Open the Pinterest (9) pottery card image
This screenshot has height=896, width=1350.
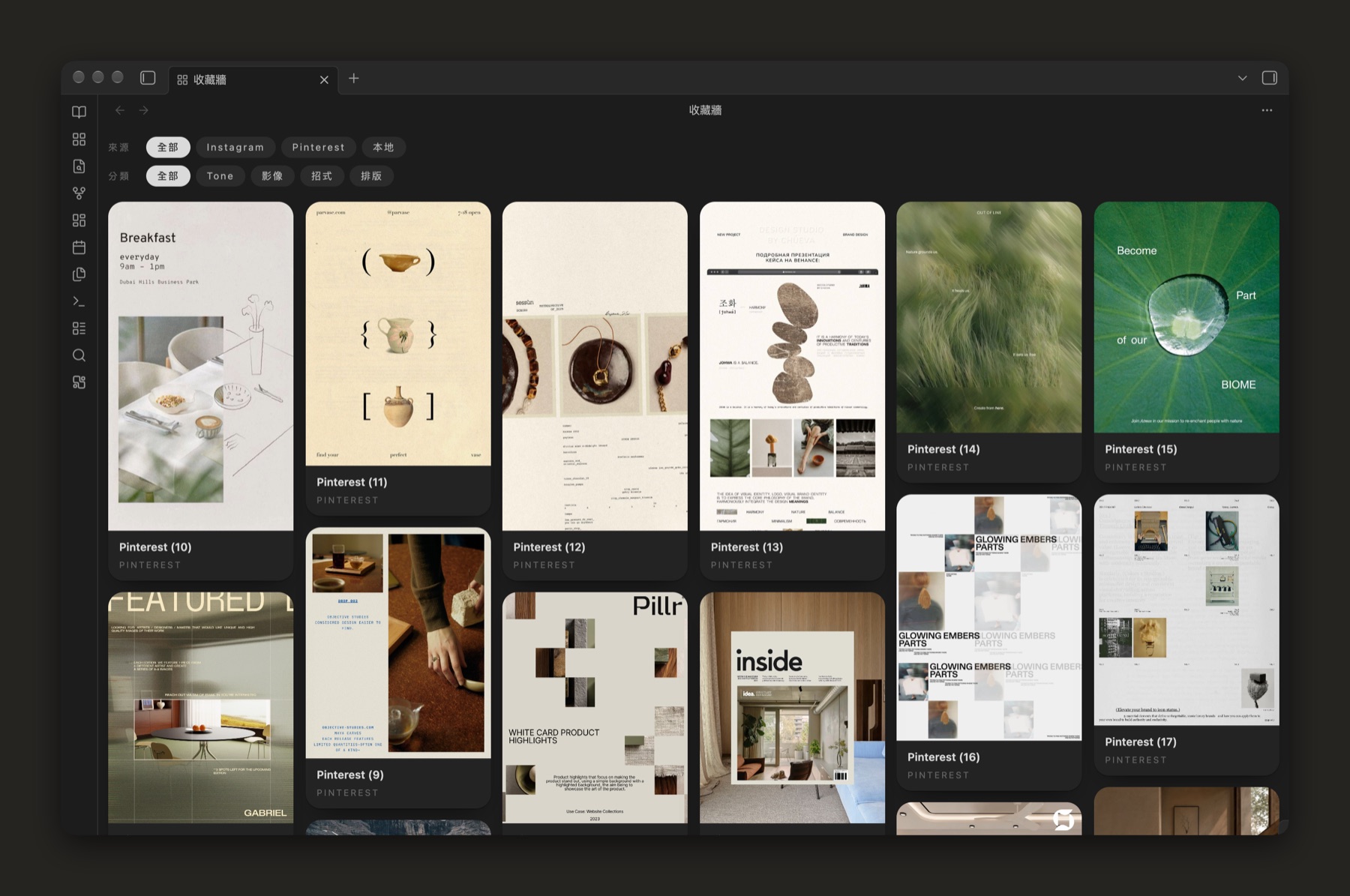pyautogui.click(x=398, y=643)
